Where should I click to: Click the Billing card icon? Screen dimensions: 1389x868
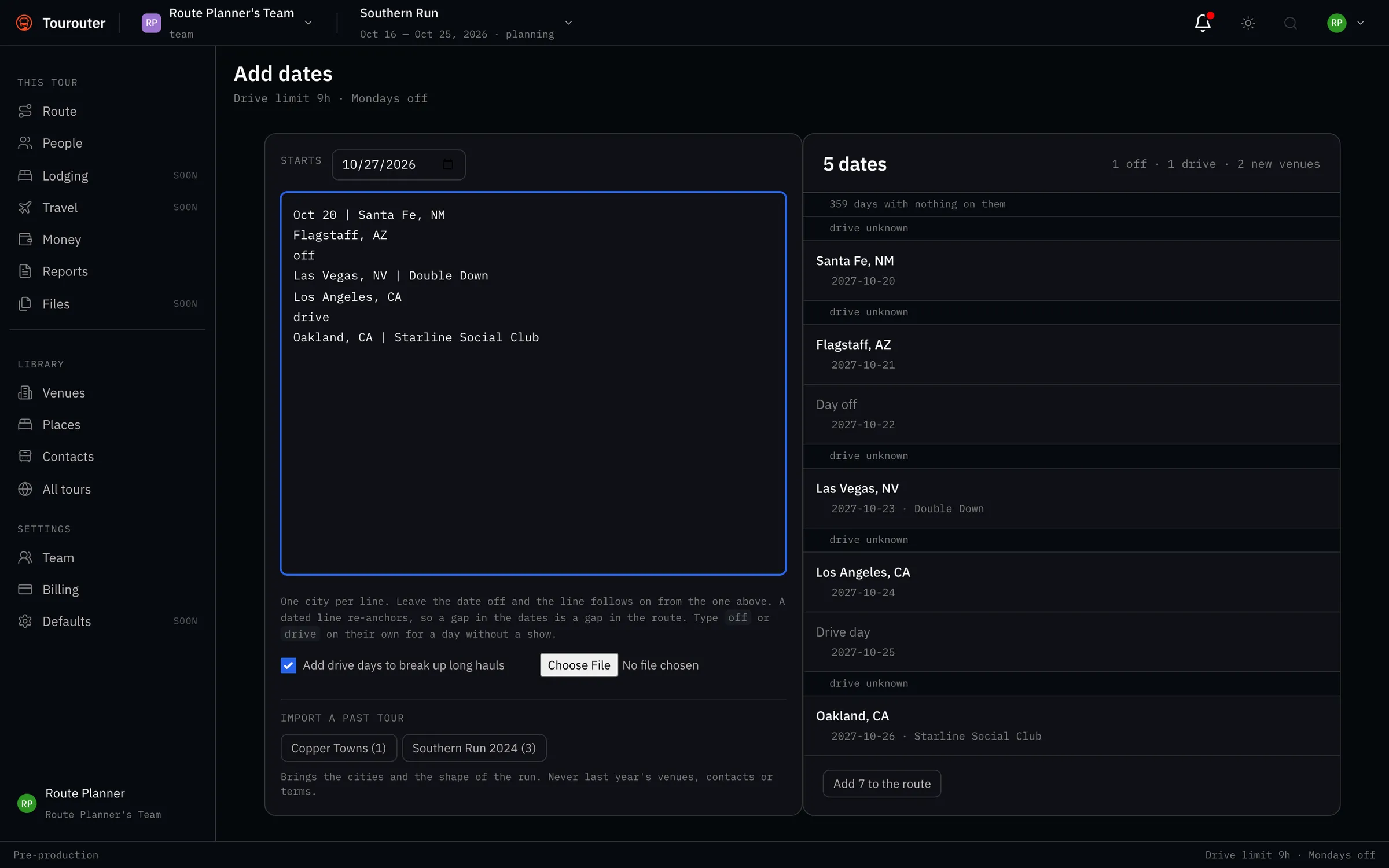pyautogui.click(x=25, y=589)
